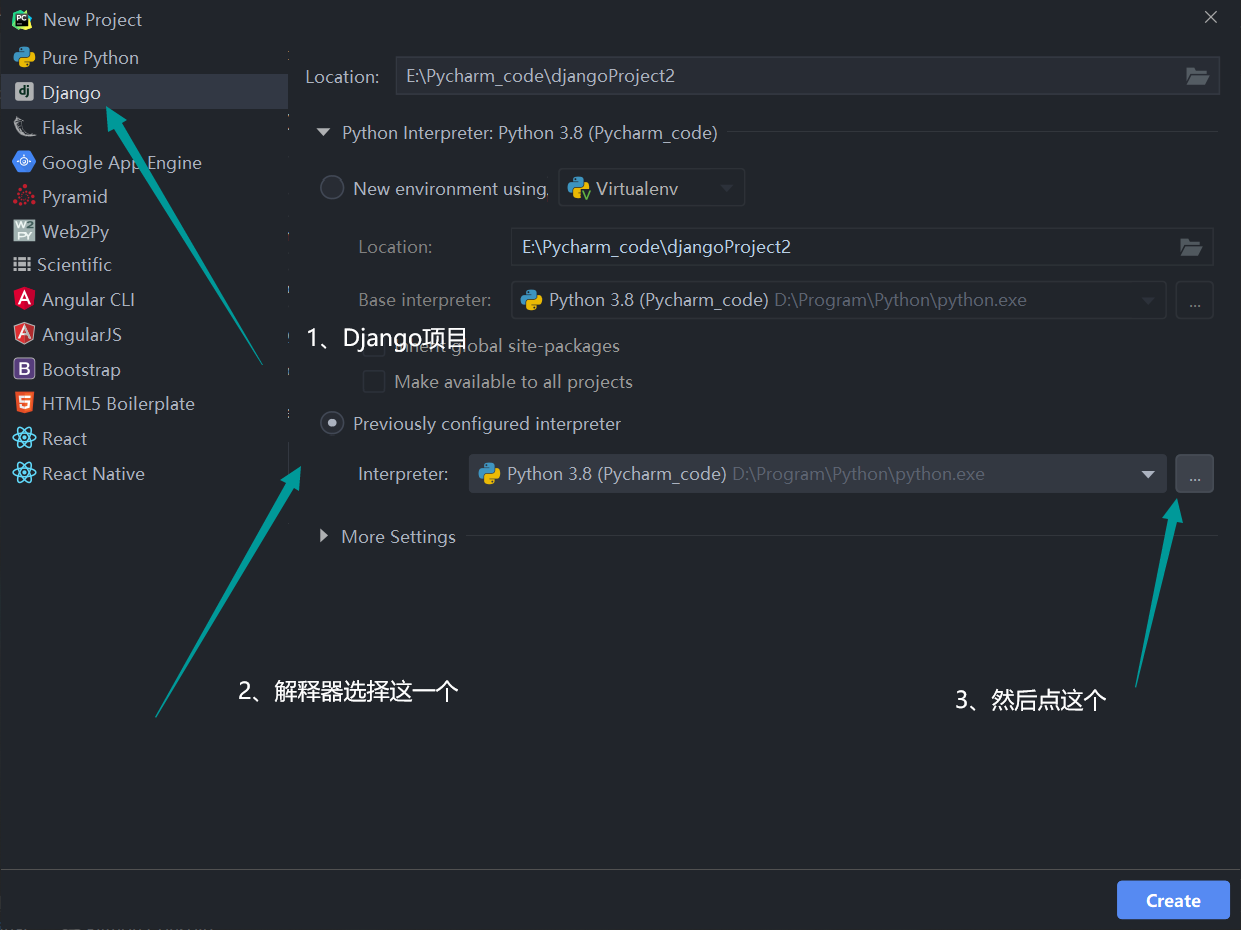Click the Python icon in Interpreter combo box
This screenshot has height=930, width=1241.
pos(489,474)
